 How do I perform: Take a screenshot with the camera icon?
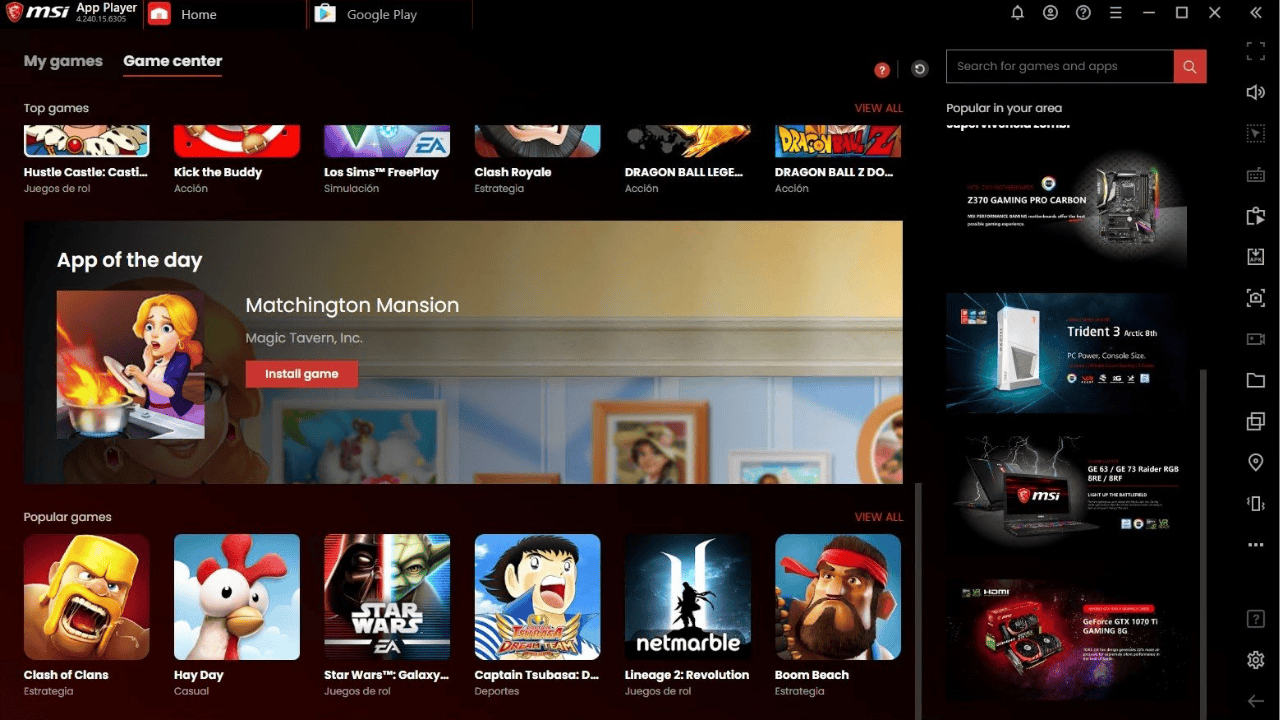(x=1256, y=298)
